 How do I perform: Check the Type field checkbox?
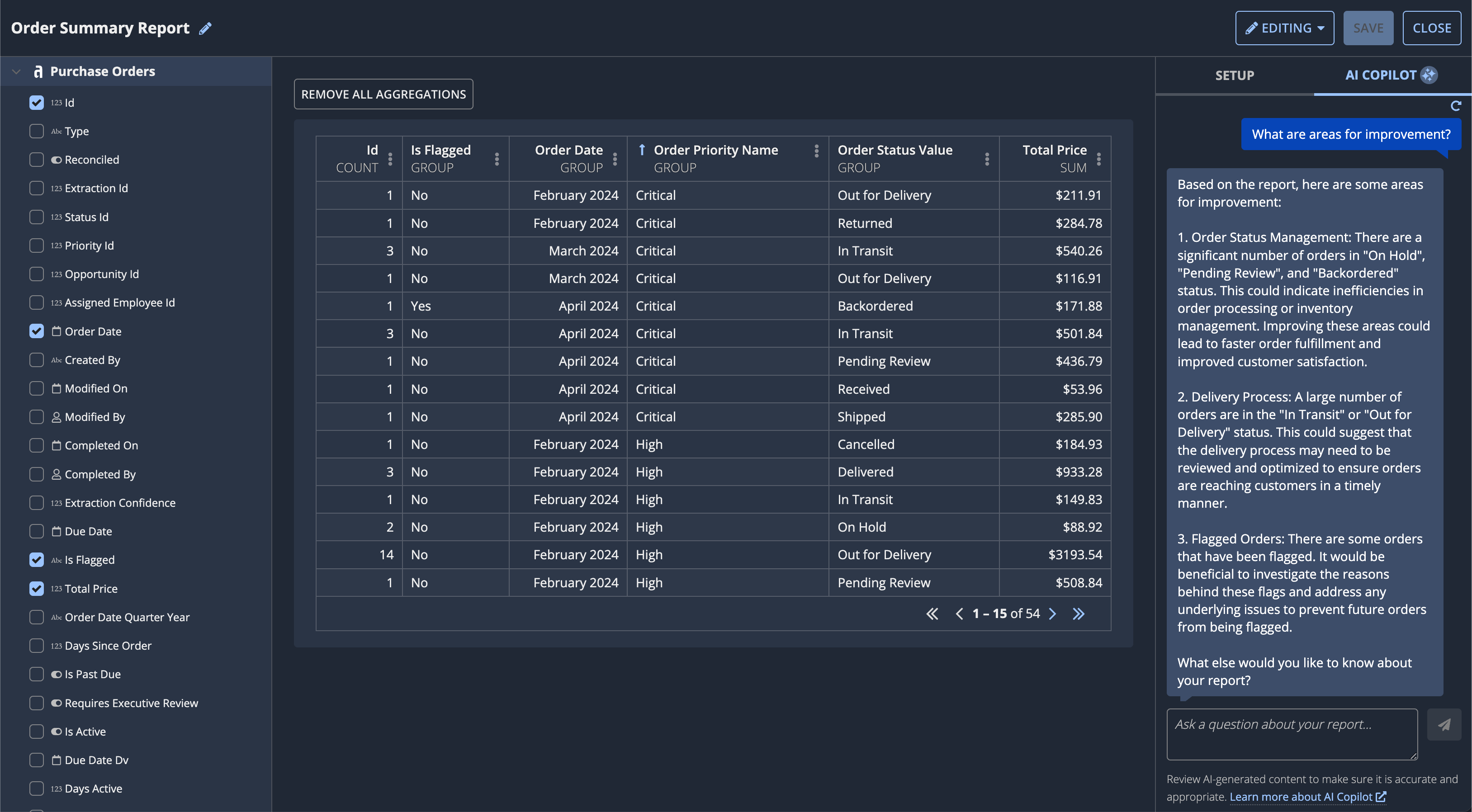[x=37, y=131]
